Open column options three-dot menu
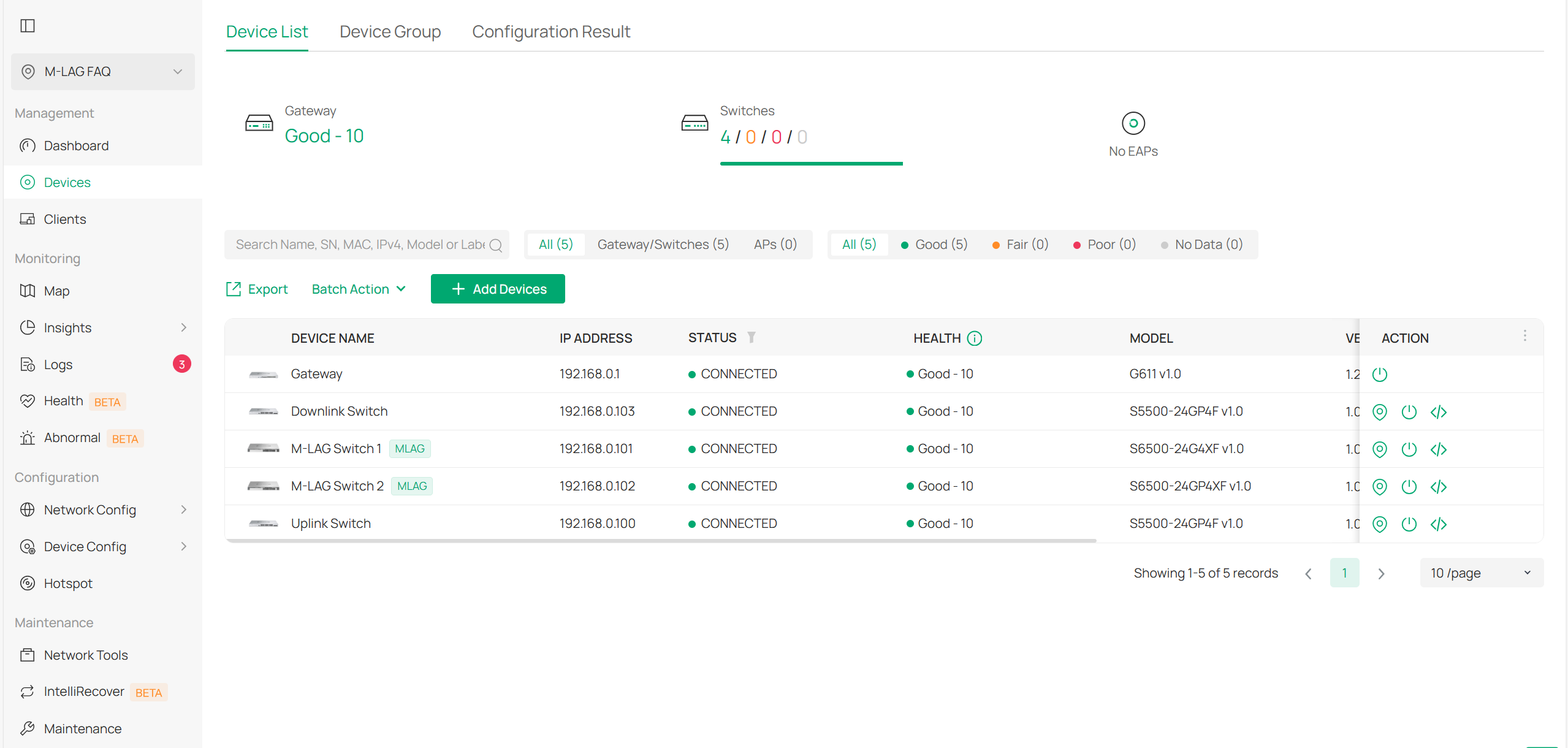This screenshot has height=748, width=1568. (x=1524, y=336)
